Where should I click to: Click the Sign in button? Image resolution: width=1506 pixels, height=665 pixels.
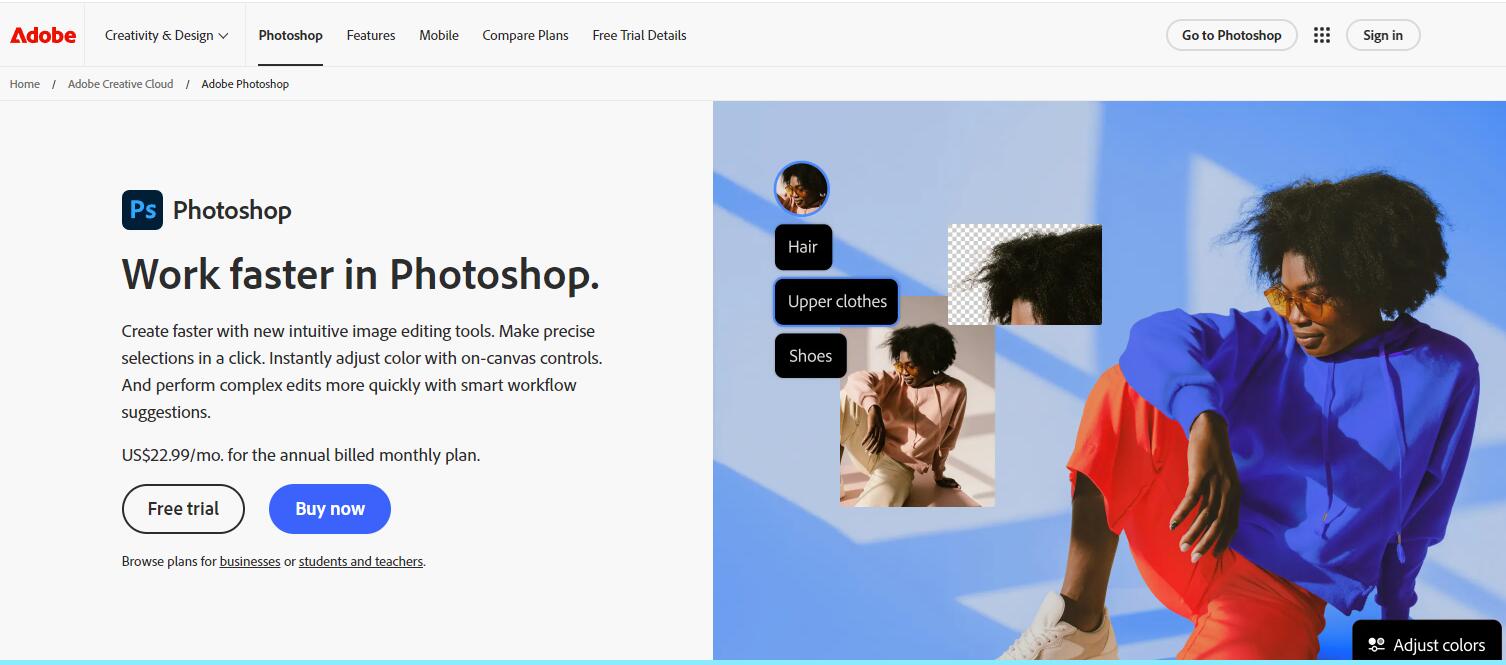click(x=1382, y=35)
